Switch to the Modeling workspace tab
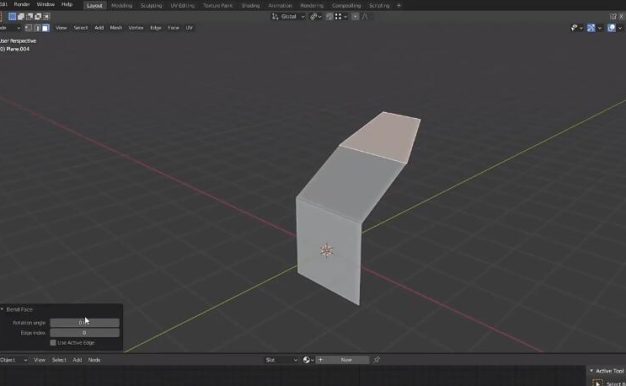 tap(122, 6)
